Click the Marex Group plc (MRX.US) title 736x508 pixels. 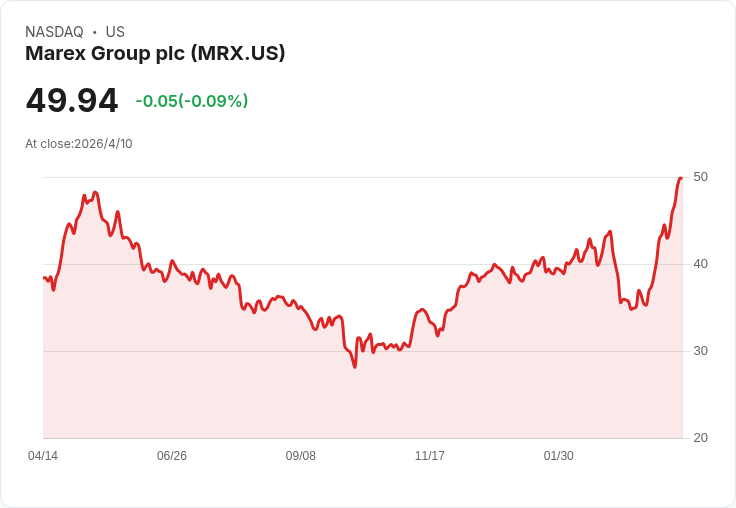155,54
